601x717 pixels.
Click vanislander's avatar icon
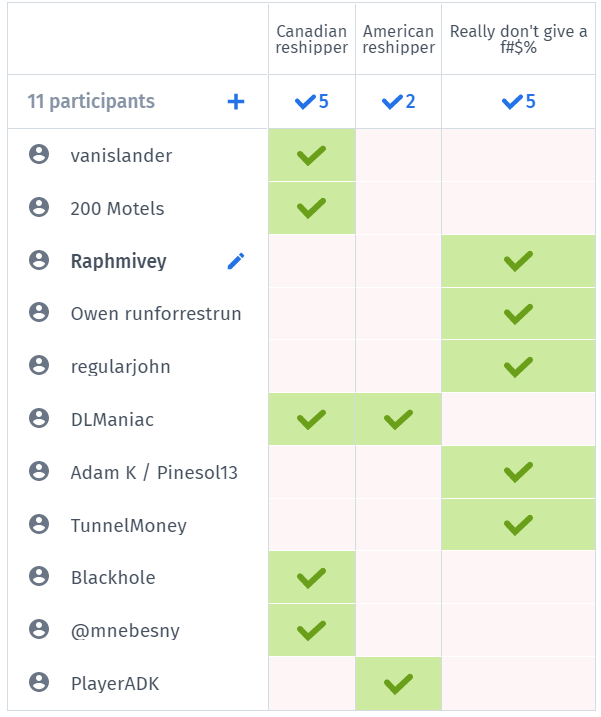39,155
